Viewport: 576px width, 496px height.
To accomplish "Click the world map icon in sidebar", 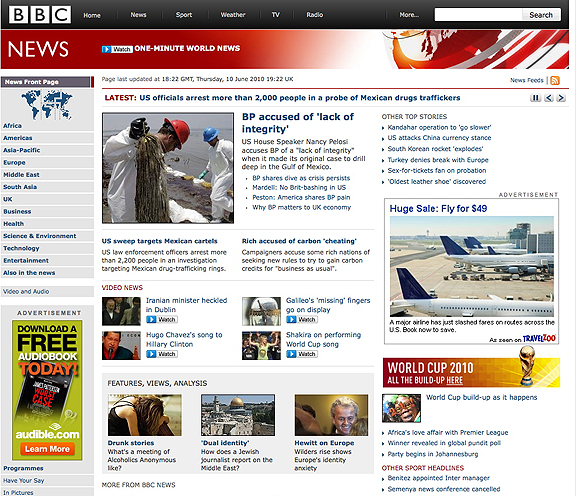I will [47, 105].
